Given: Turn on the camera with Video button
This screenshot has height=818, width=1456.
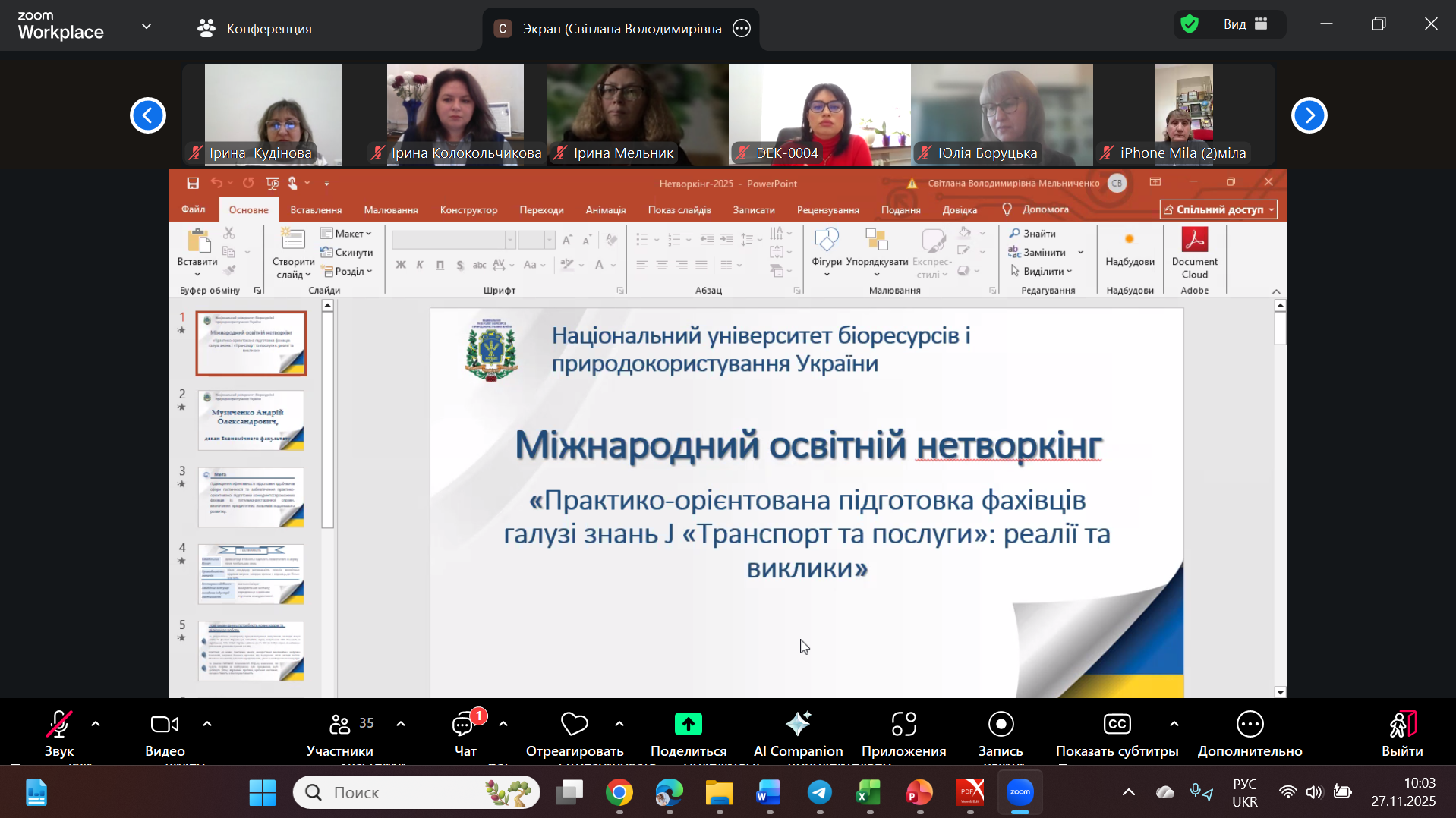Looking at the screenshot, I should click(x=165, y=725).
